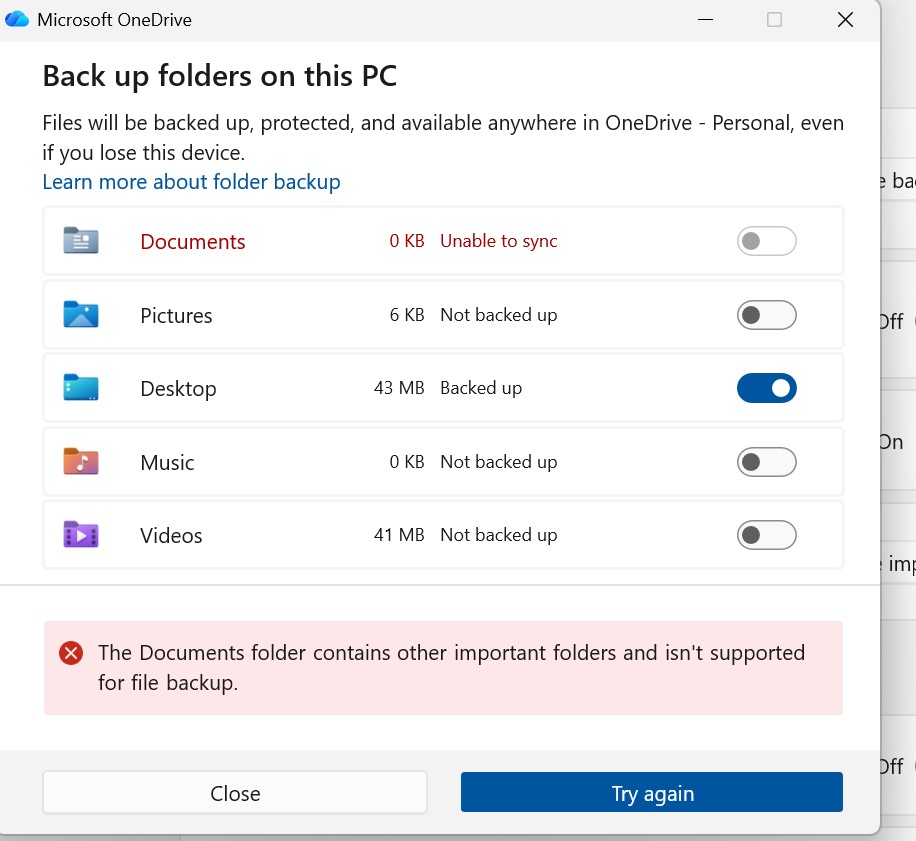Click the 43 MB size value
This screenshot has width=916, height=841.
click(x=399, y=388)
